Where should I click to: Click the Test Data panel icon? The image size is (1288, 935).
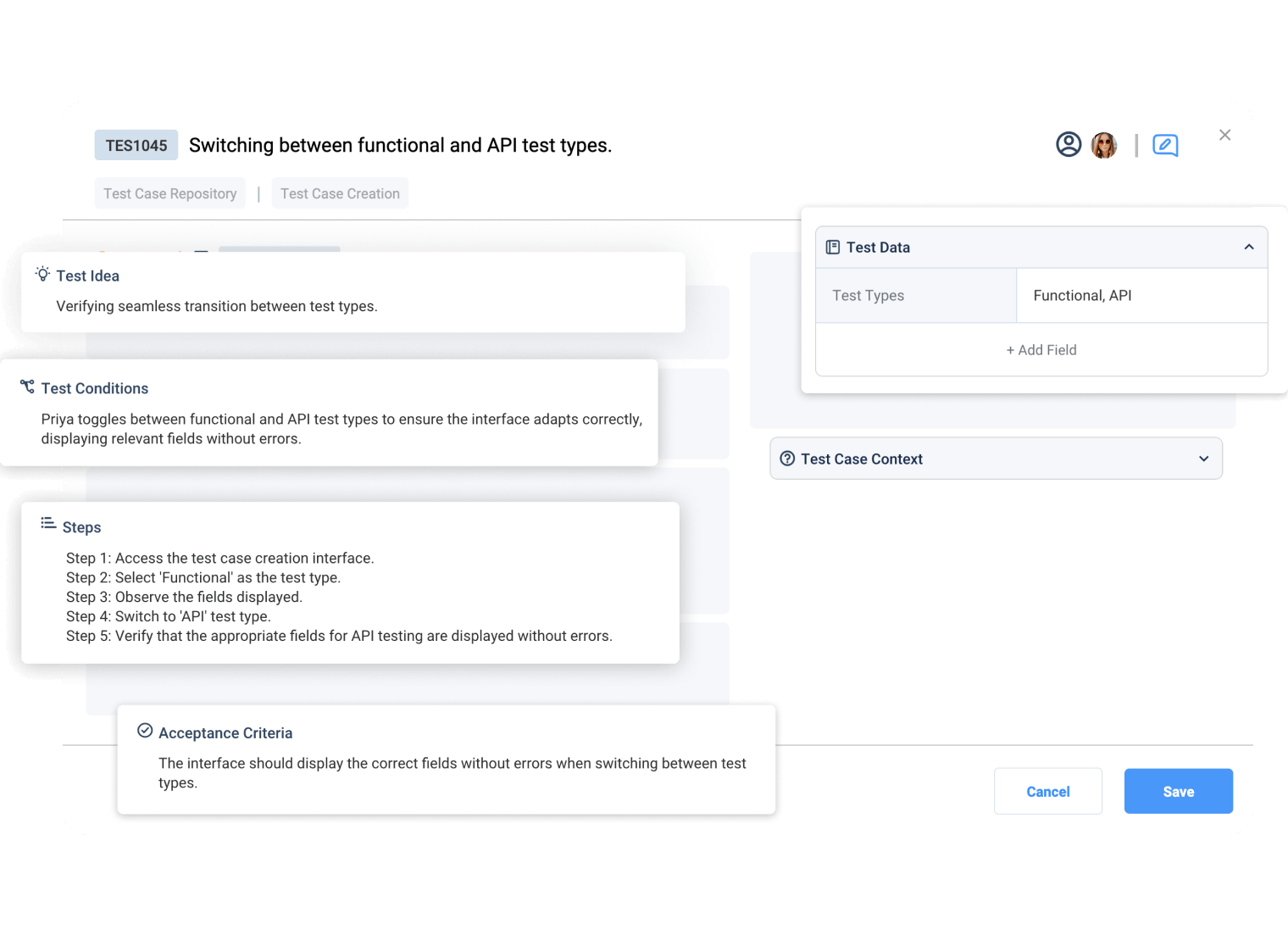click(x=833, y=247)
